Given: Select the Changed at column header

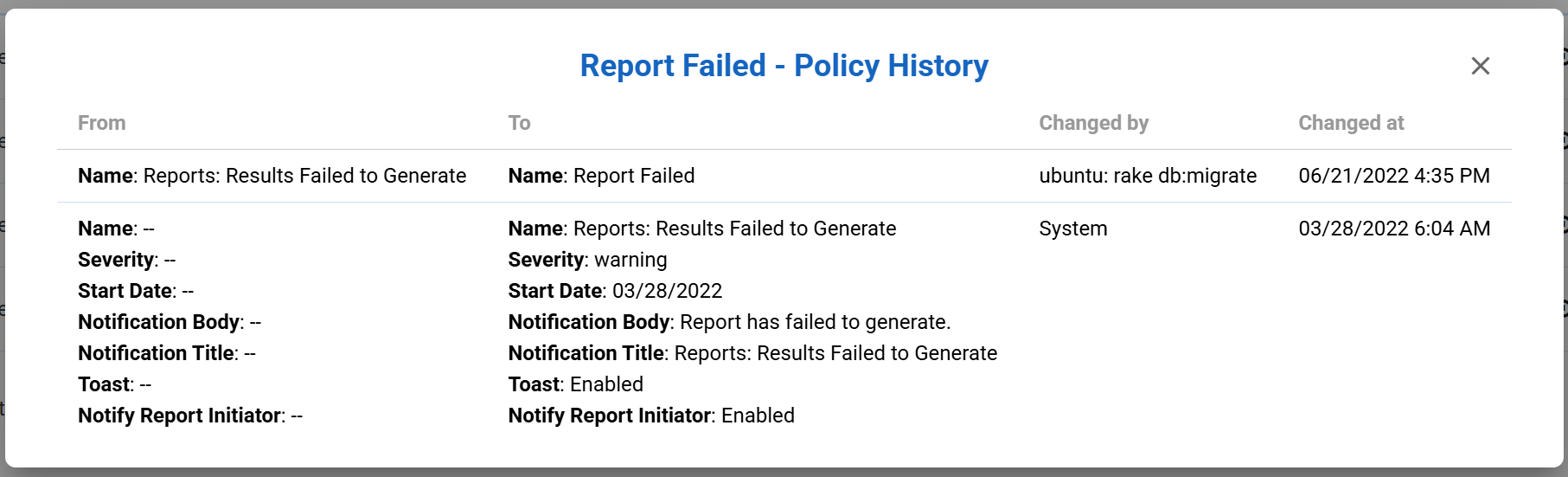Looking at the screenshot, I should coord(1351,123).
